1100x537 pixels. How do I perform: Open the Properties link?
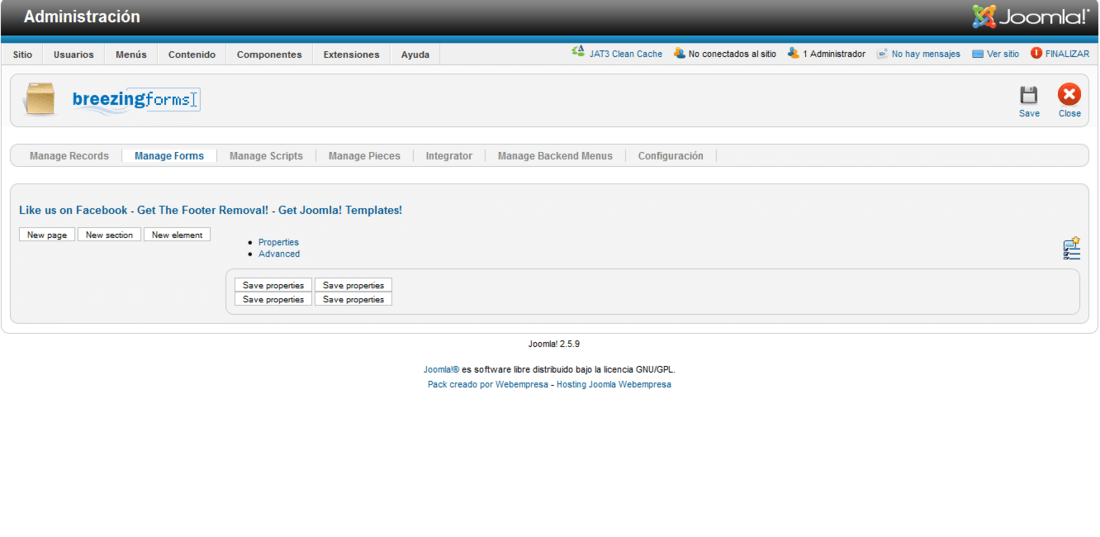click(279, 242)
